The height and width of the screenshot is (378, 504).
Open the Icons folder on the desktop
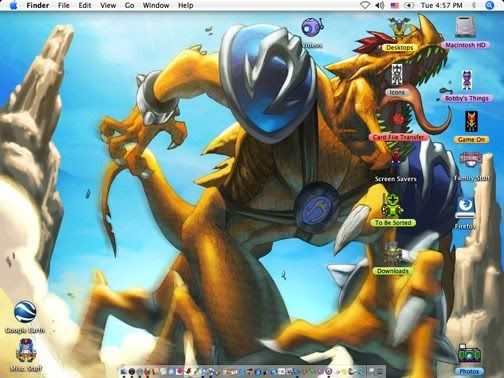(x=397, y=75)
